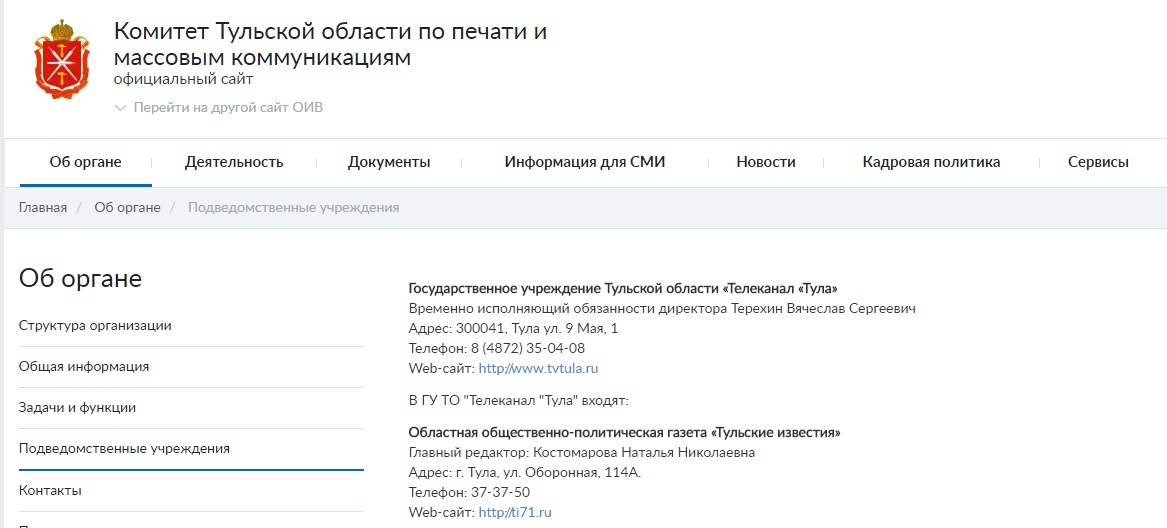The width and height of the screenshot is (1167, 528).
Task: Open the ti71.ru website link
Action: [515, 512]
